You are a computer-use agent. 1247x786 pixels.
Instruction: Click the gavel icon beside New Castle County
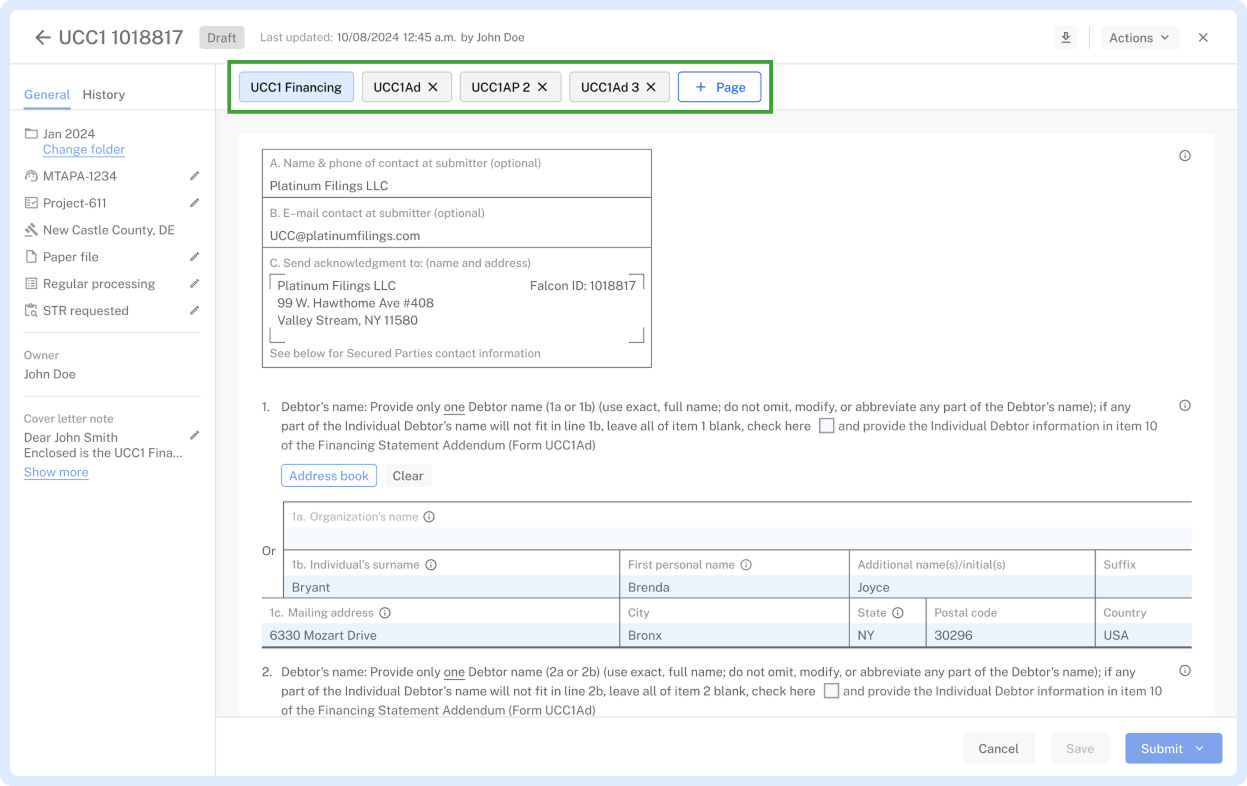click(31, 230)
